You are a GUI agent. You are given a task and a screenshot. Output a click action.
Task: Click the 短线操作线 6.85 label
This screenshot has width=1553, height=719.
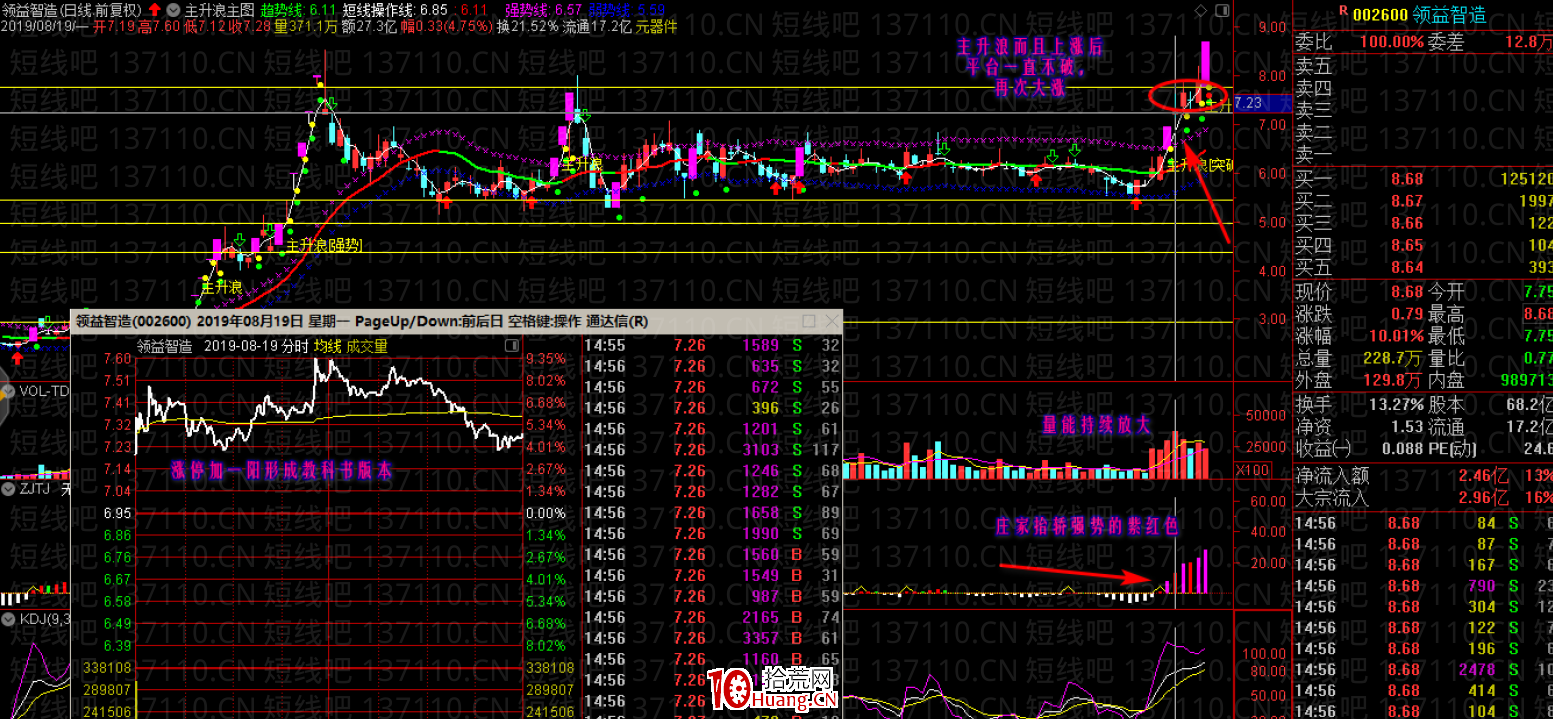point(394,9)
